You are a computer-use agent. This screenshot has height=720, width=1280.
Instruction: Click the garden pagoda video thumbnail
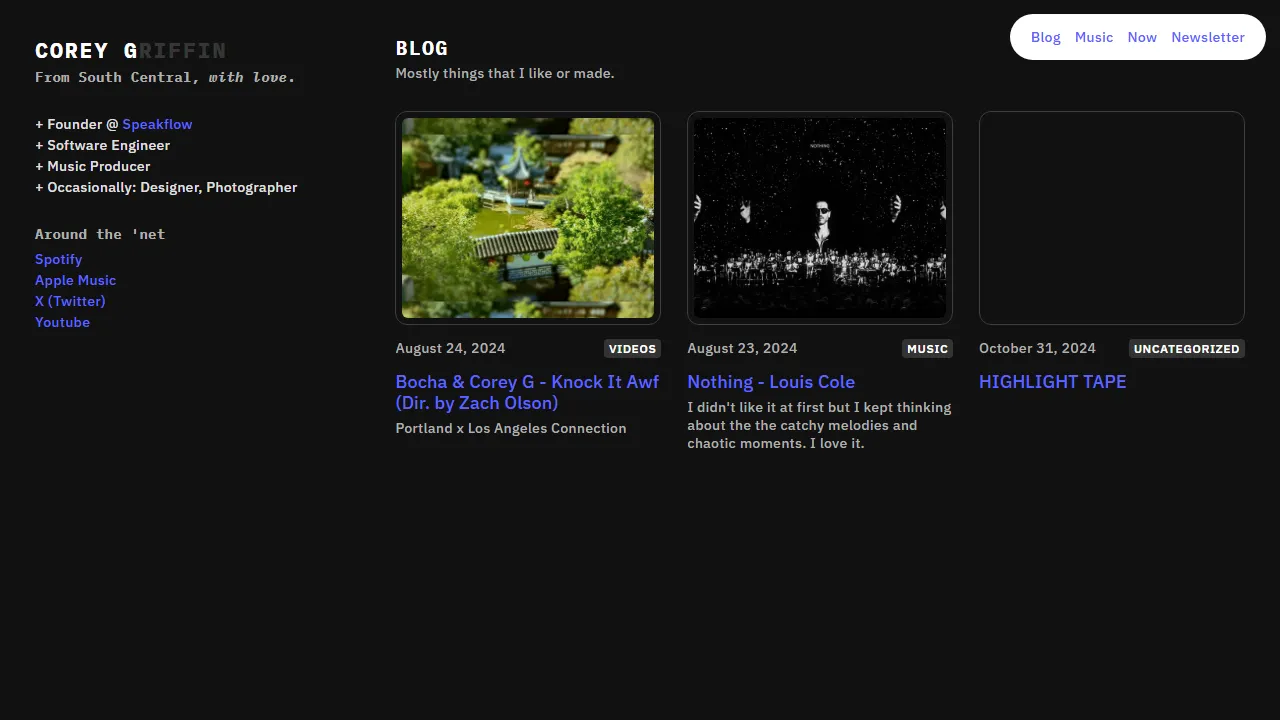[528, 218]
